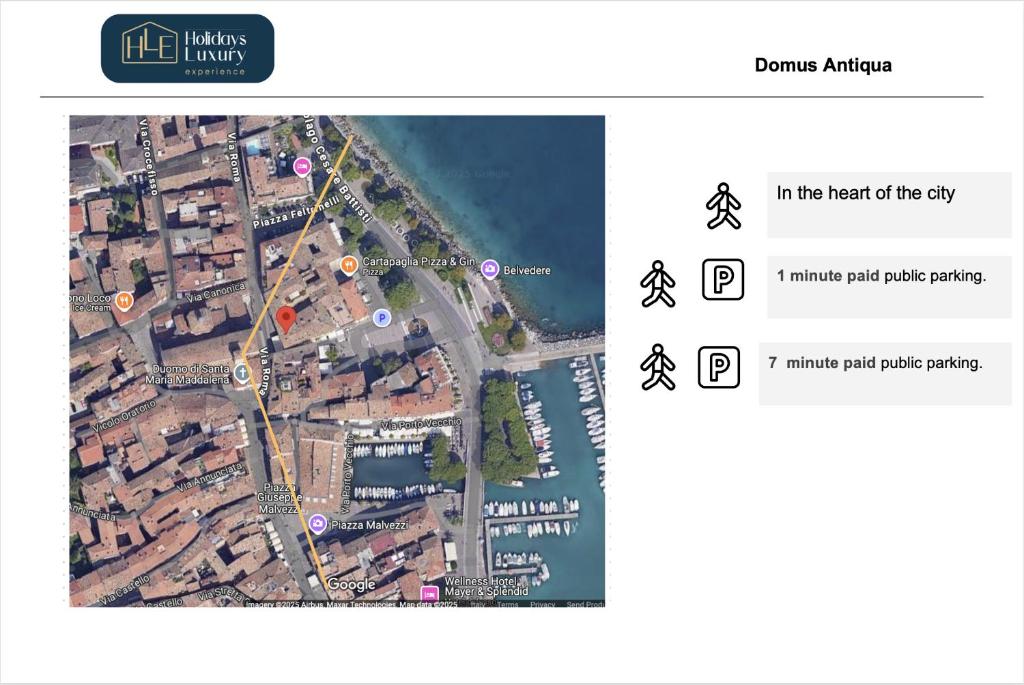Viewport: 1024px width, 685px height.
Task: Click the red location pin on the map
Action: [x=286, y=319]
